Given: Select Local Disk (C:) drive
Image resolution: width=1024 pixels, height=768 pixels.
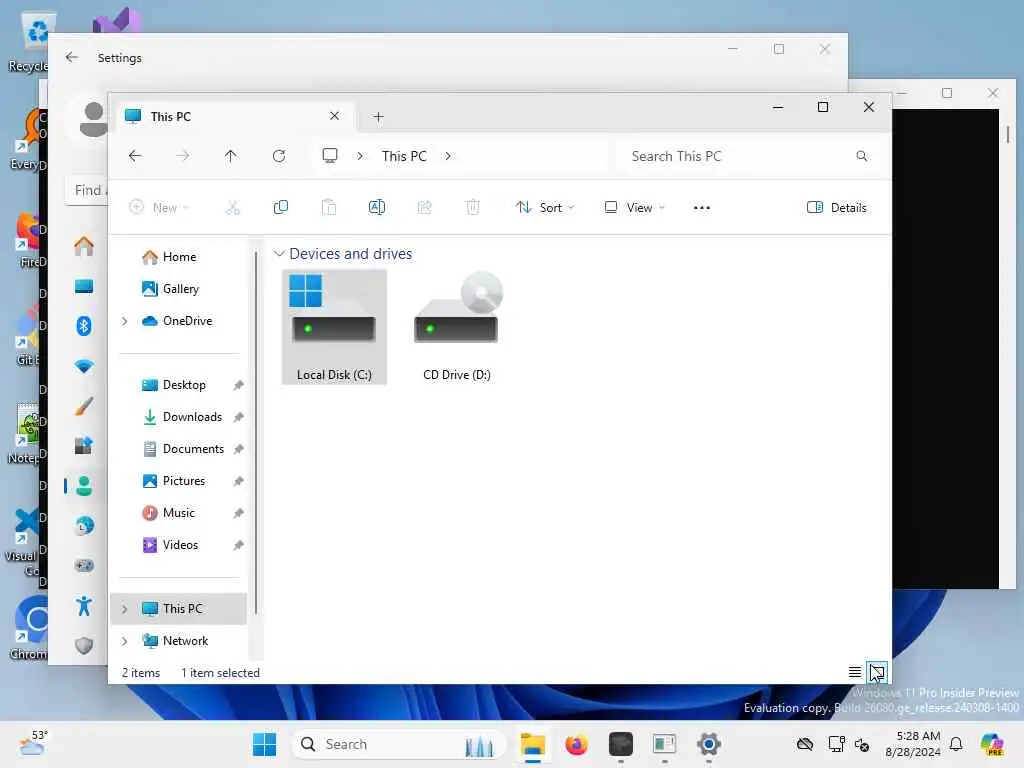Looking at the screenshot, I should 334,327.
